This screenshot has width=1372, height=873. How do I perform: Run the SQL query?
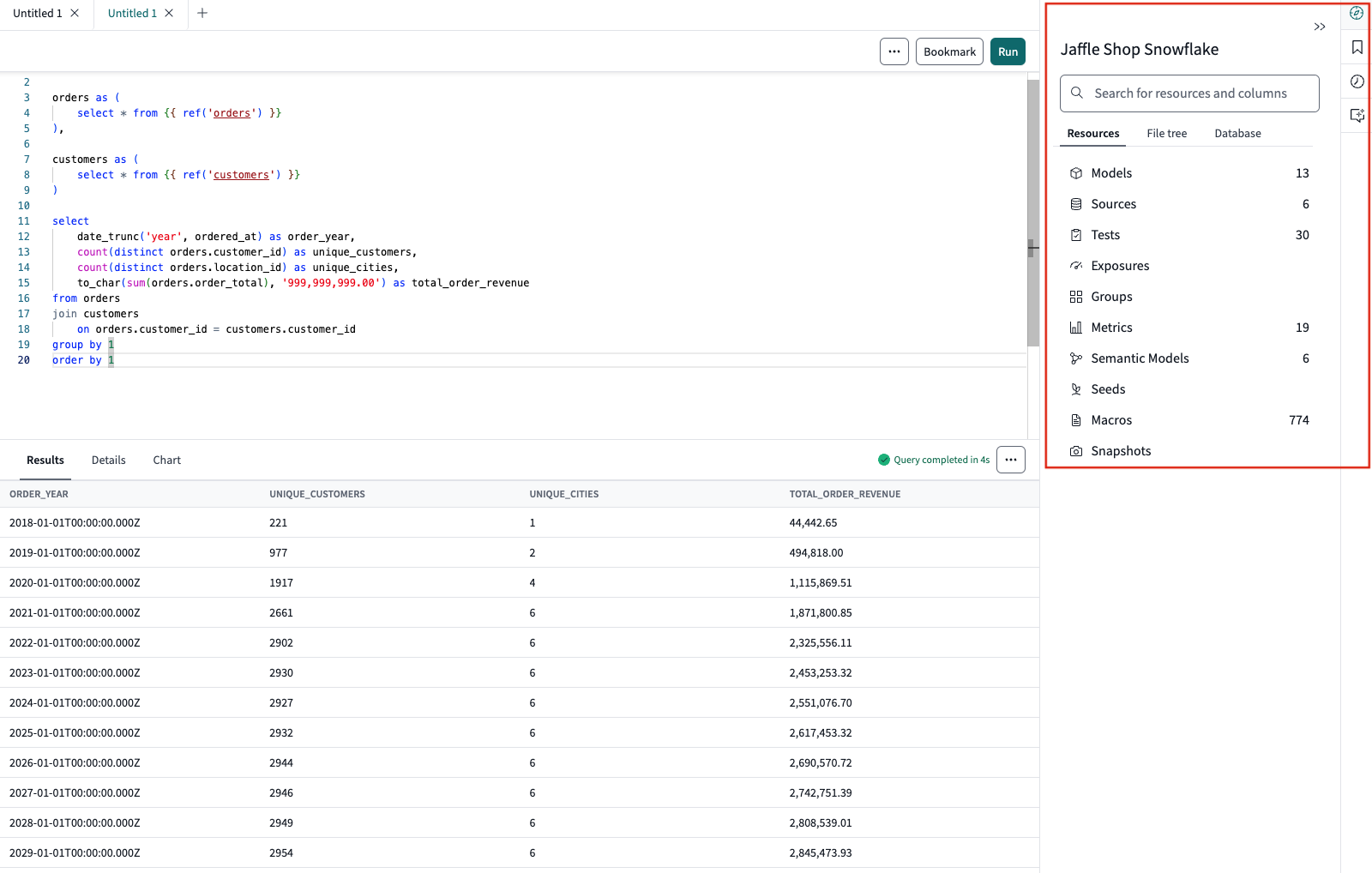tap(1008, 51)
